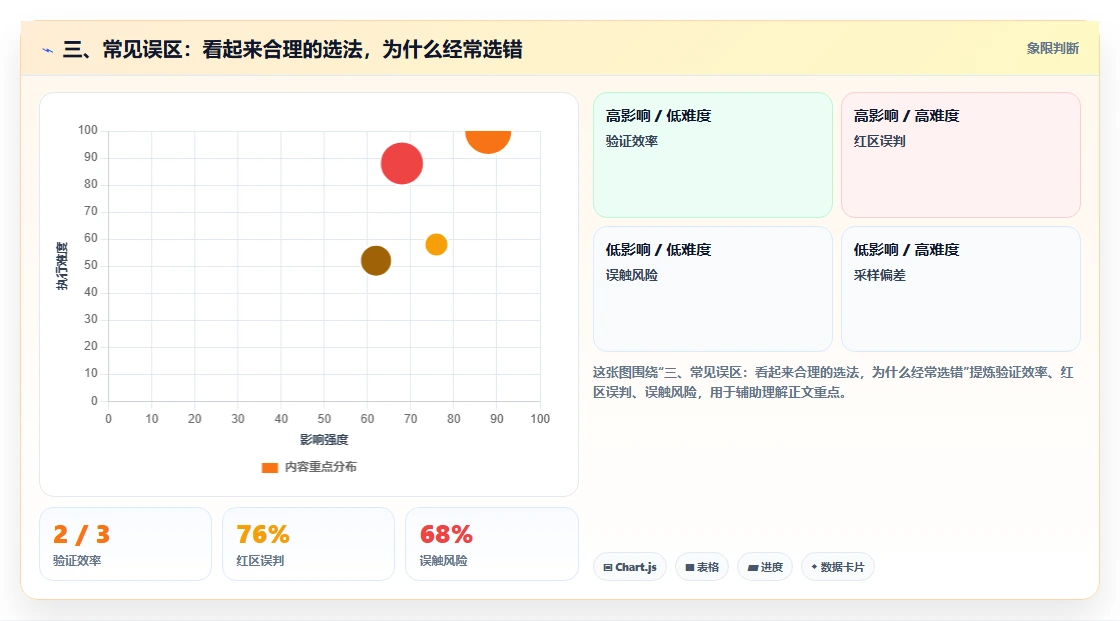The image size is (1120, 621).
Task: Open the 高影响 / 高难度 quadrant card
Action: (x=961, y=155)
